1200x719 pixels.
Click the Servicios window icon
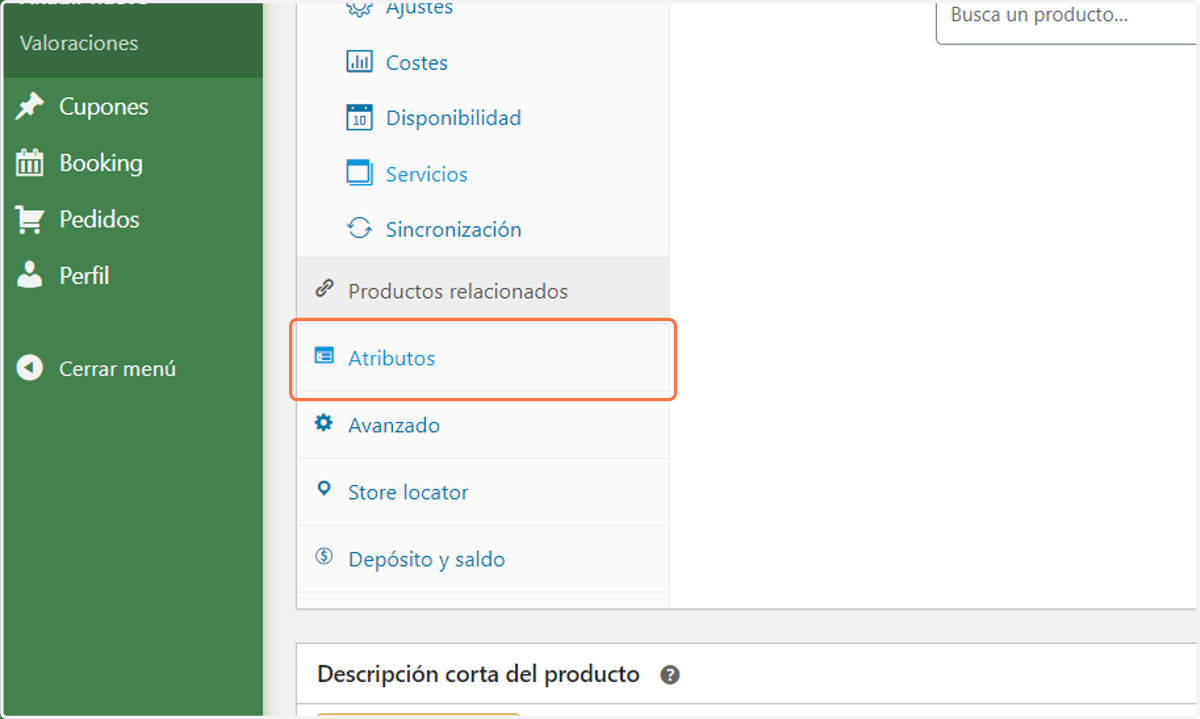pyautogui.click(x=359, y=173)
